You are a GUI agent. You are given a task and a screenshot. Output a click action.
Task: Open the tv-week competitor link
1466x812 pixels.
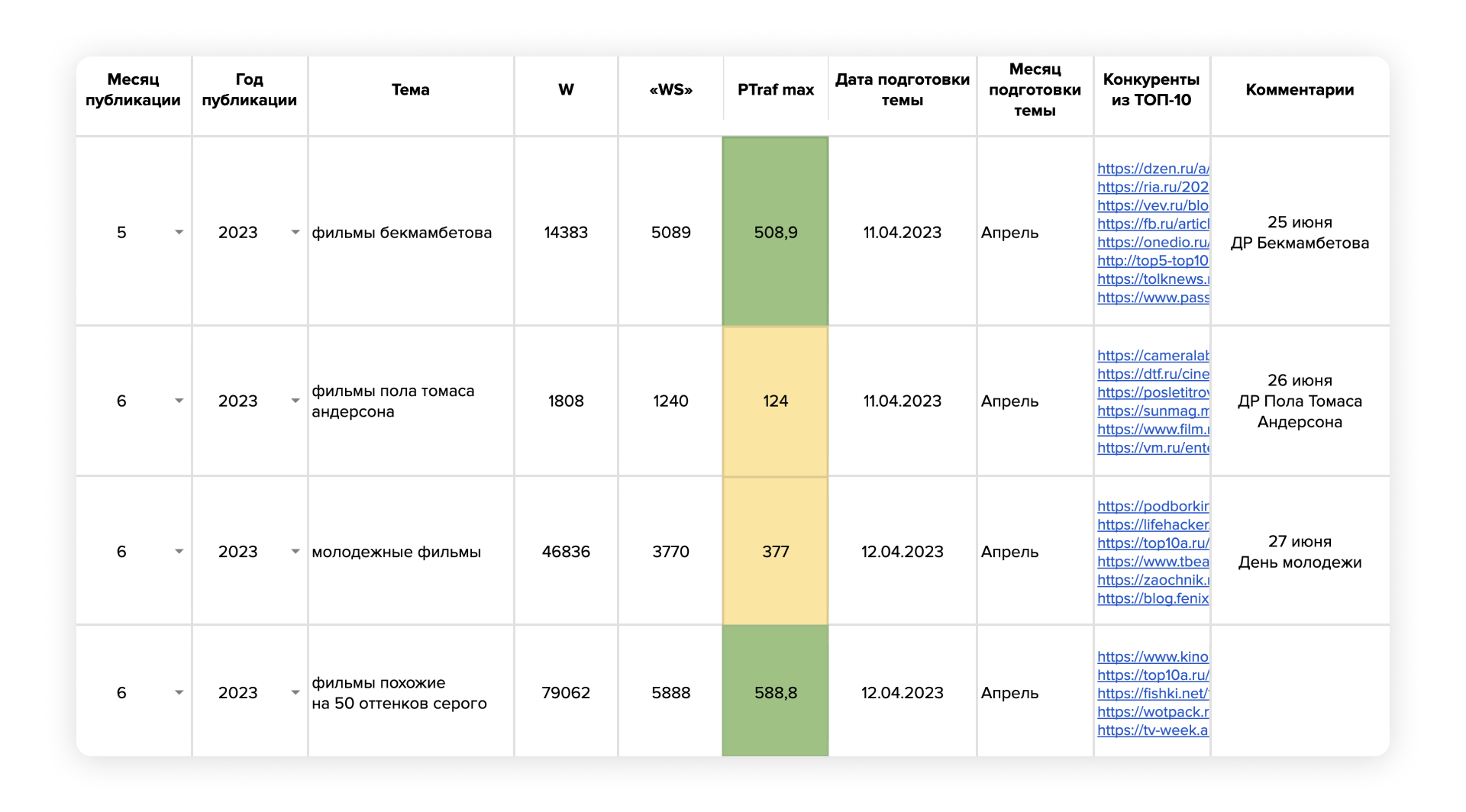pos(1152,730)
